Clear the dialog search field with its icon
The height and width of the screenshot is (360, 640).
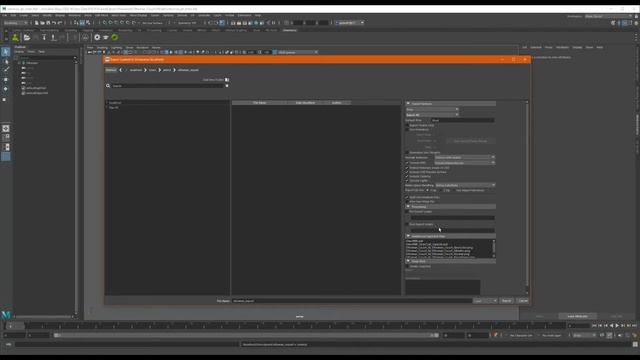[x=227, y=86]
